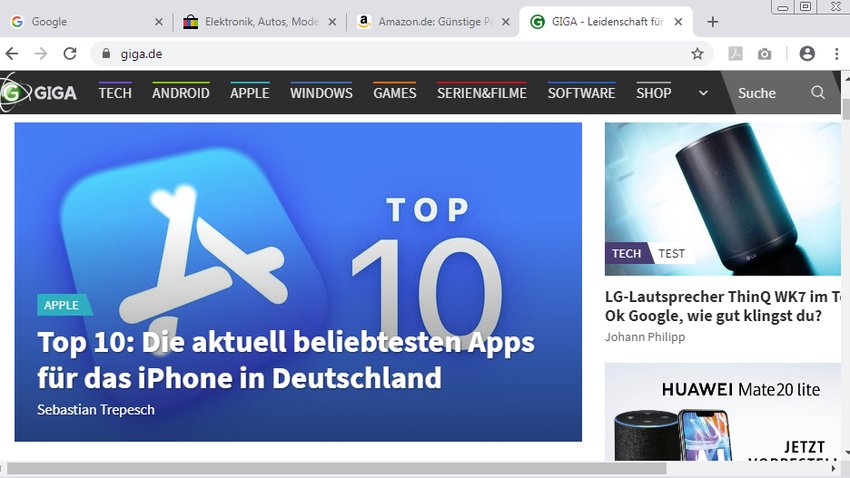The image size is (850, 478).
Task: Click the TECH tag on the LG article
Action: [x=627, y=253]
